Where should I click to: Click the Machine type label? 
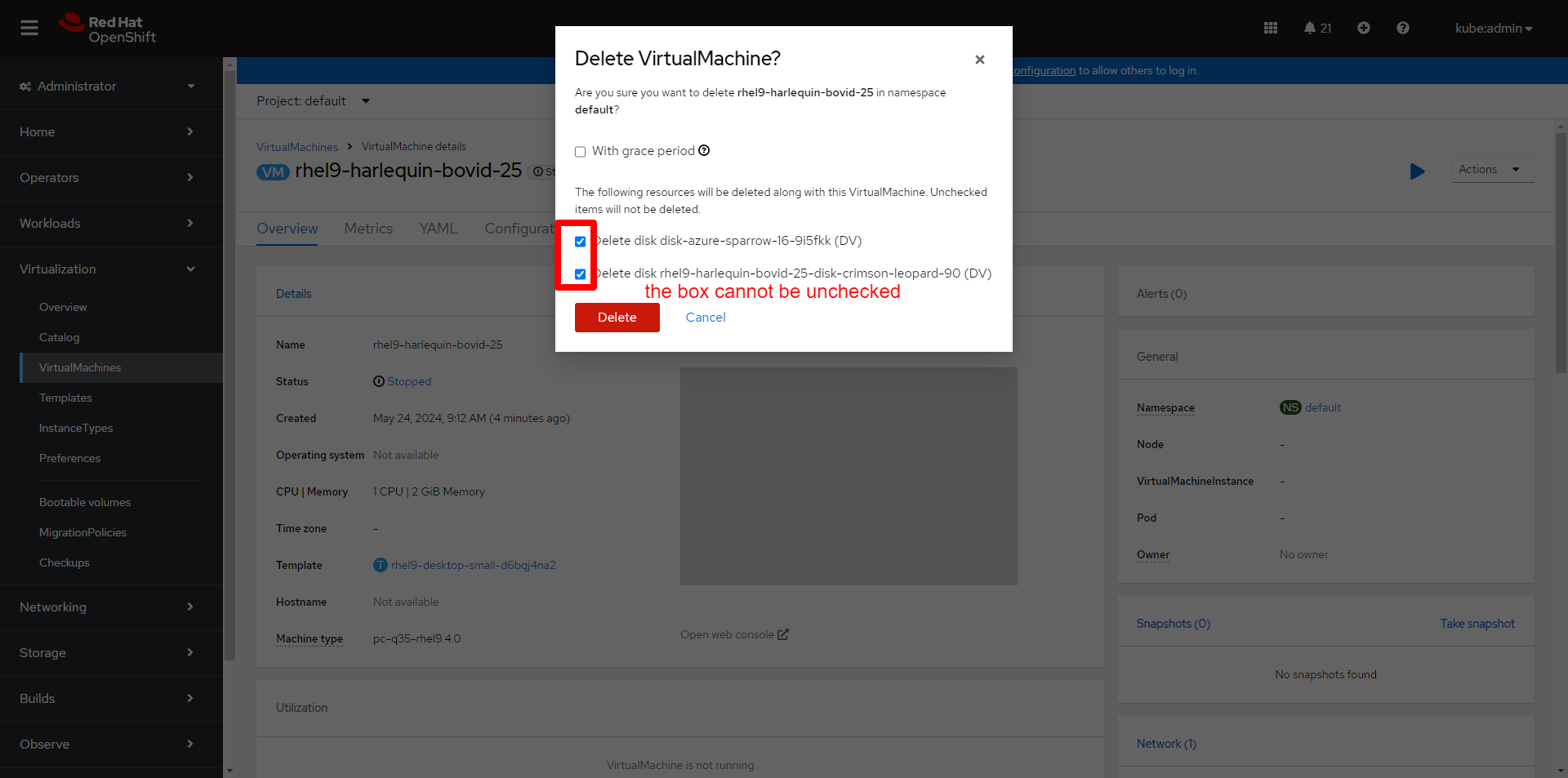tap(310, 639)
